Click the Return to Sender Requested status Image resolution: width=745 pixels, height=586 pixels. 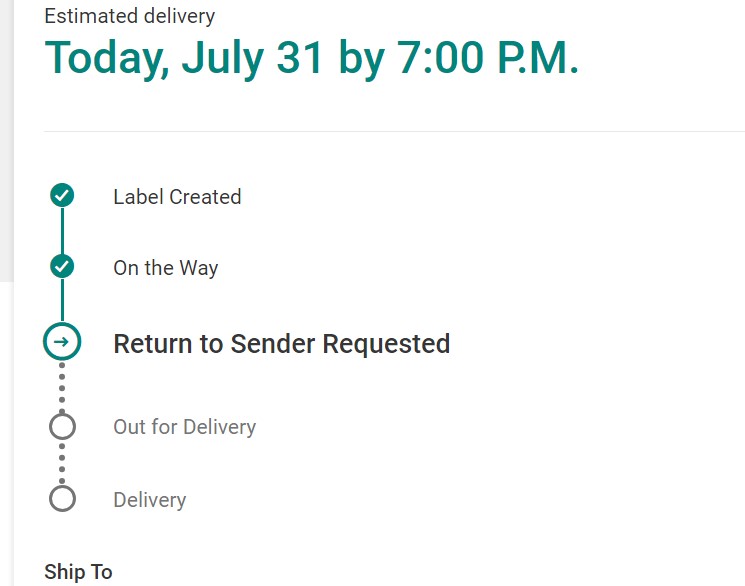coord(281,344)
